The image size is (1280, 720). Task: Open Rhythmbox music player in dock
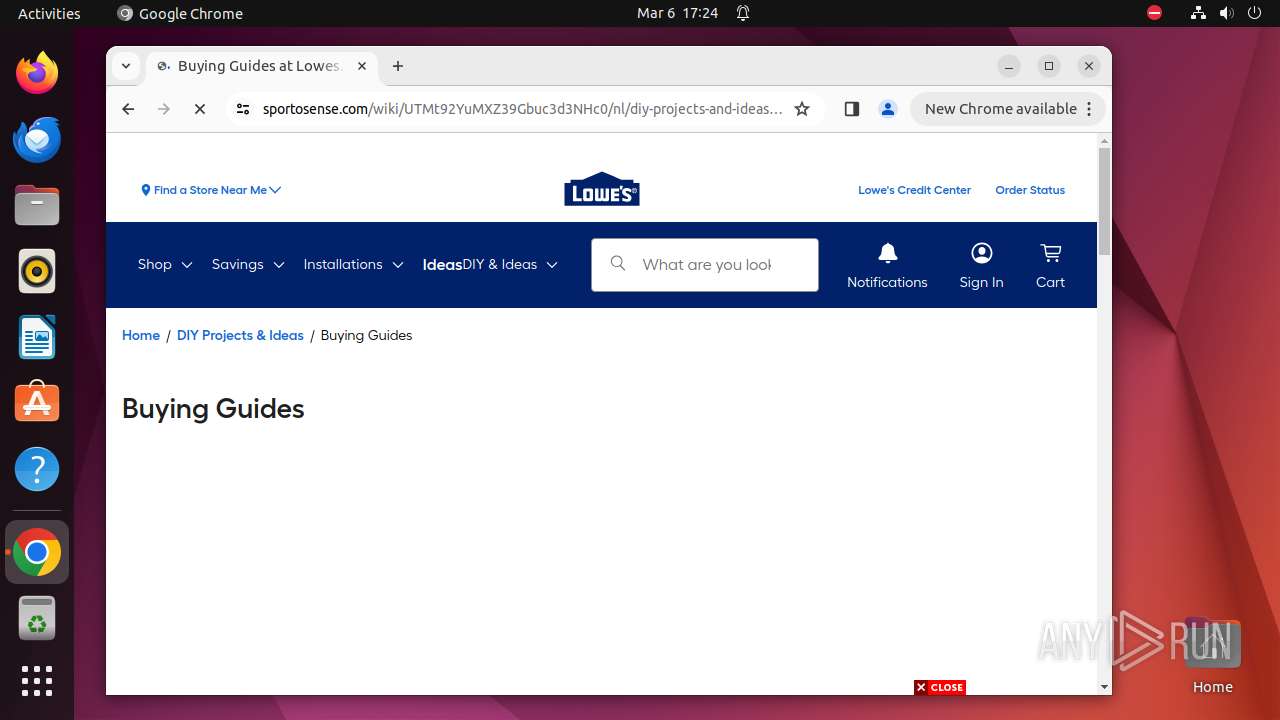[37, 271]
